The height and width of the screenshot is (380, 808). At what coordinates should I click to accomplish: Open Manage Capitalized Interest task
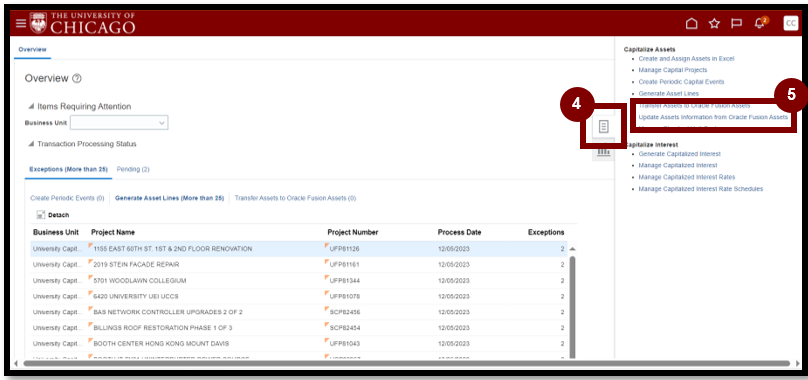coord(678,165)
